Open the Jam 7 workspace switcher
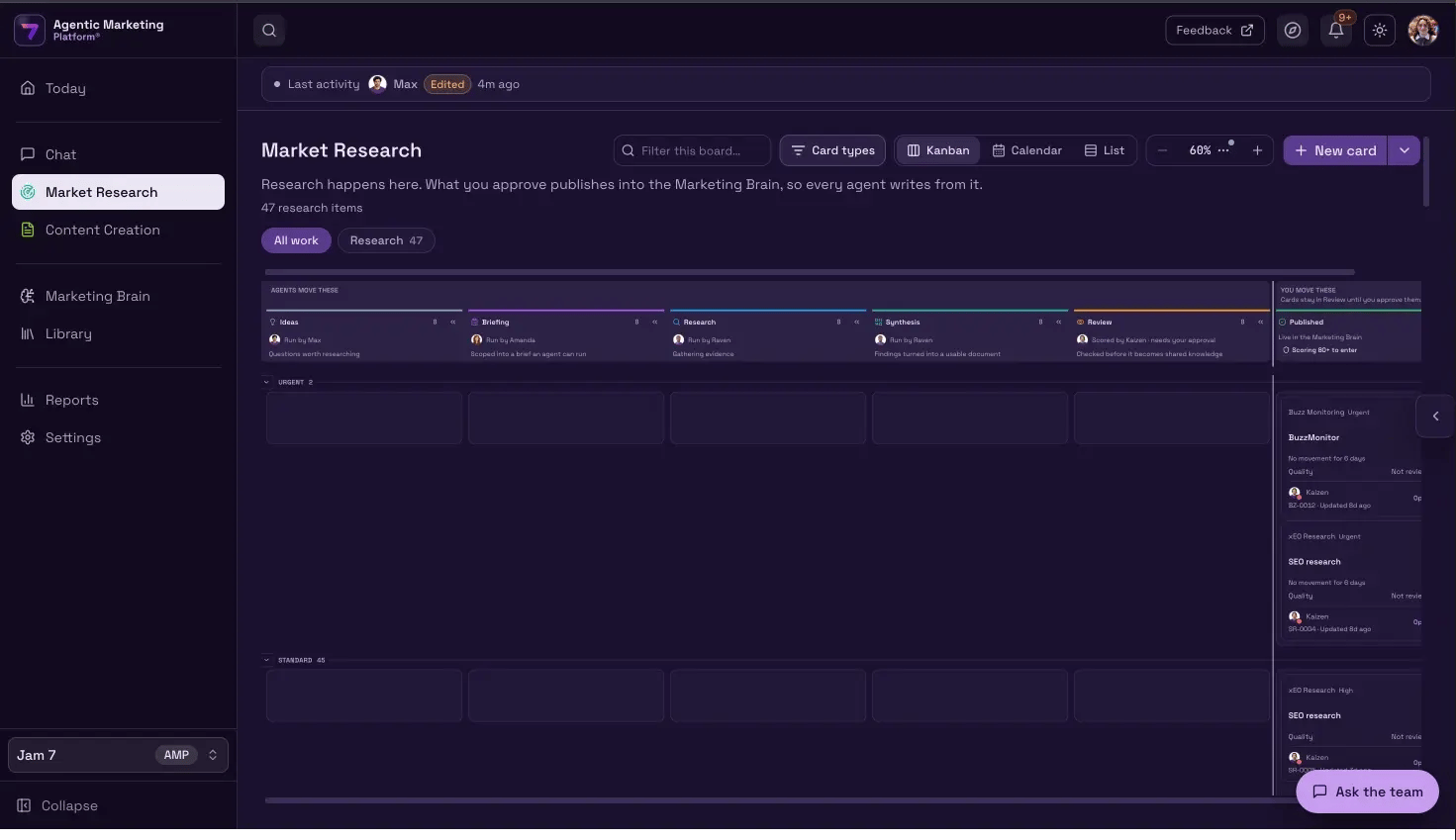The height and width of the screenshot is (840, 1456). [119, 755]
